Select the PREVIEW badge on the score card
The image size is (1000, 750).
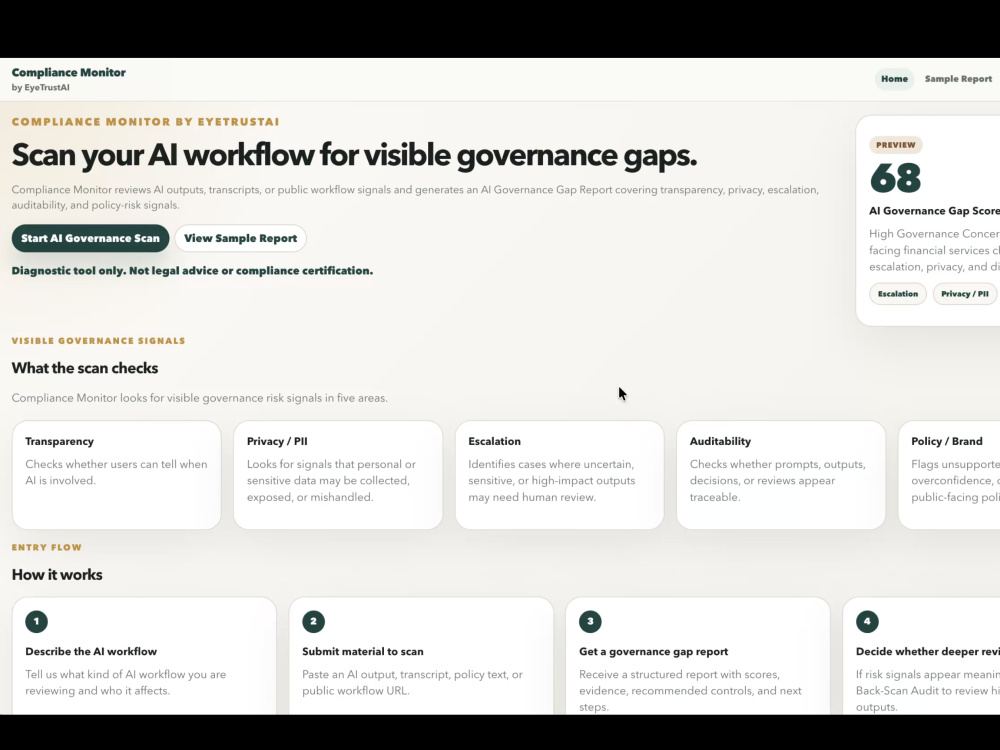pyautogui.click(x=895, y=145)
